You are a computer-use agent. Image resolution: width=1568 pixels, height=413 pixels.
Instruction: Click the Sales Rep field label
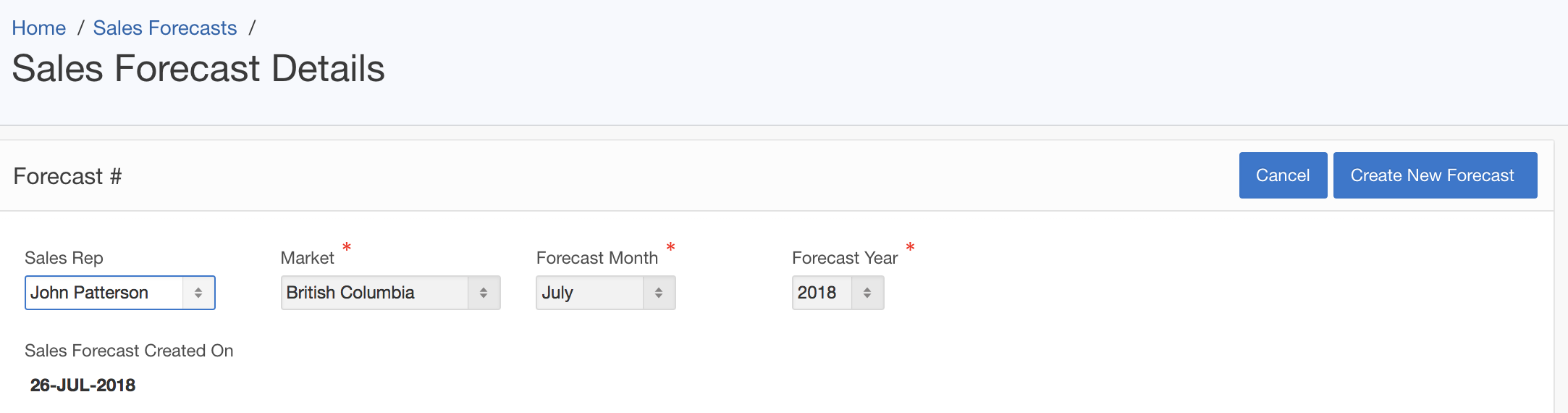pos(64,258)
